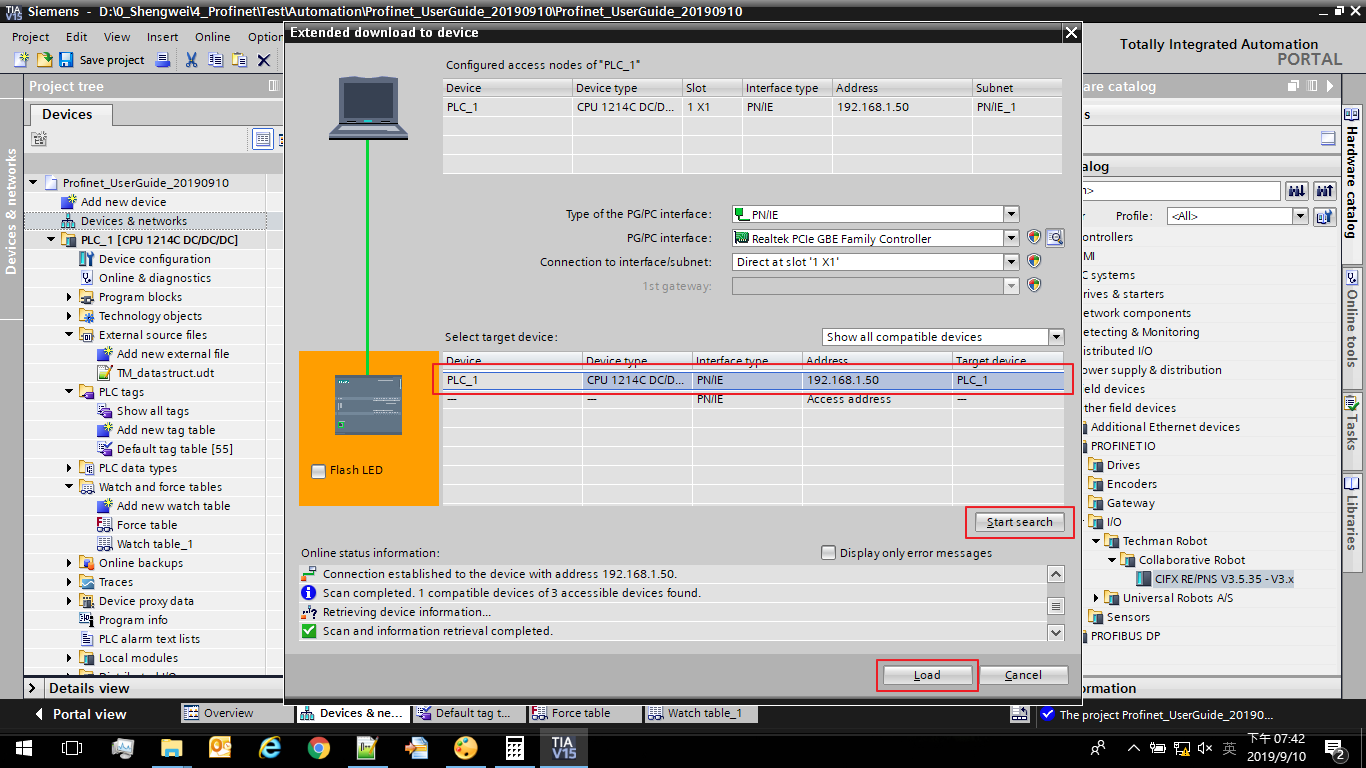Screen dimensions: 1366x768
Task: Click the Start search button
Action: pos(1019,522)
